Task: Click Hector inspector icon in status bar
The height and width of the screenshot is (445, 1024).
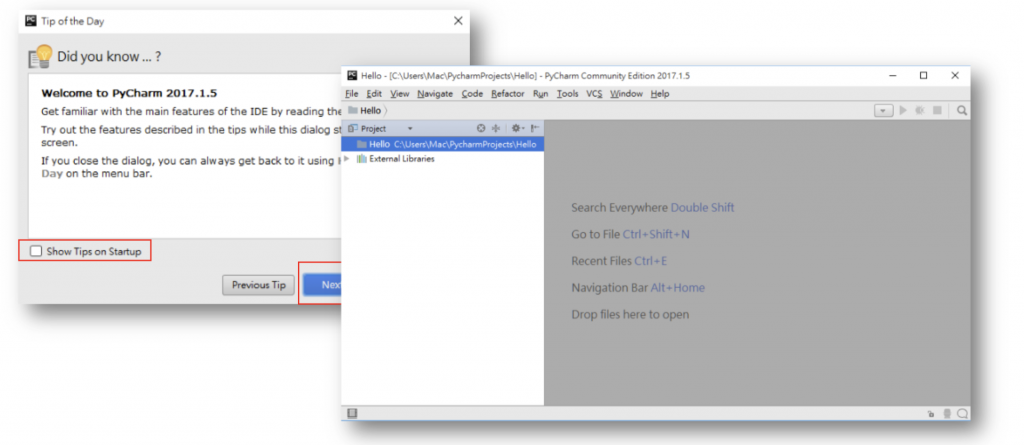Action: pos(947,414)
